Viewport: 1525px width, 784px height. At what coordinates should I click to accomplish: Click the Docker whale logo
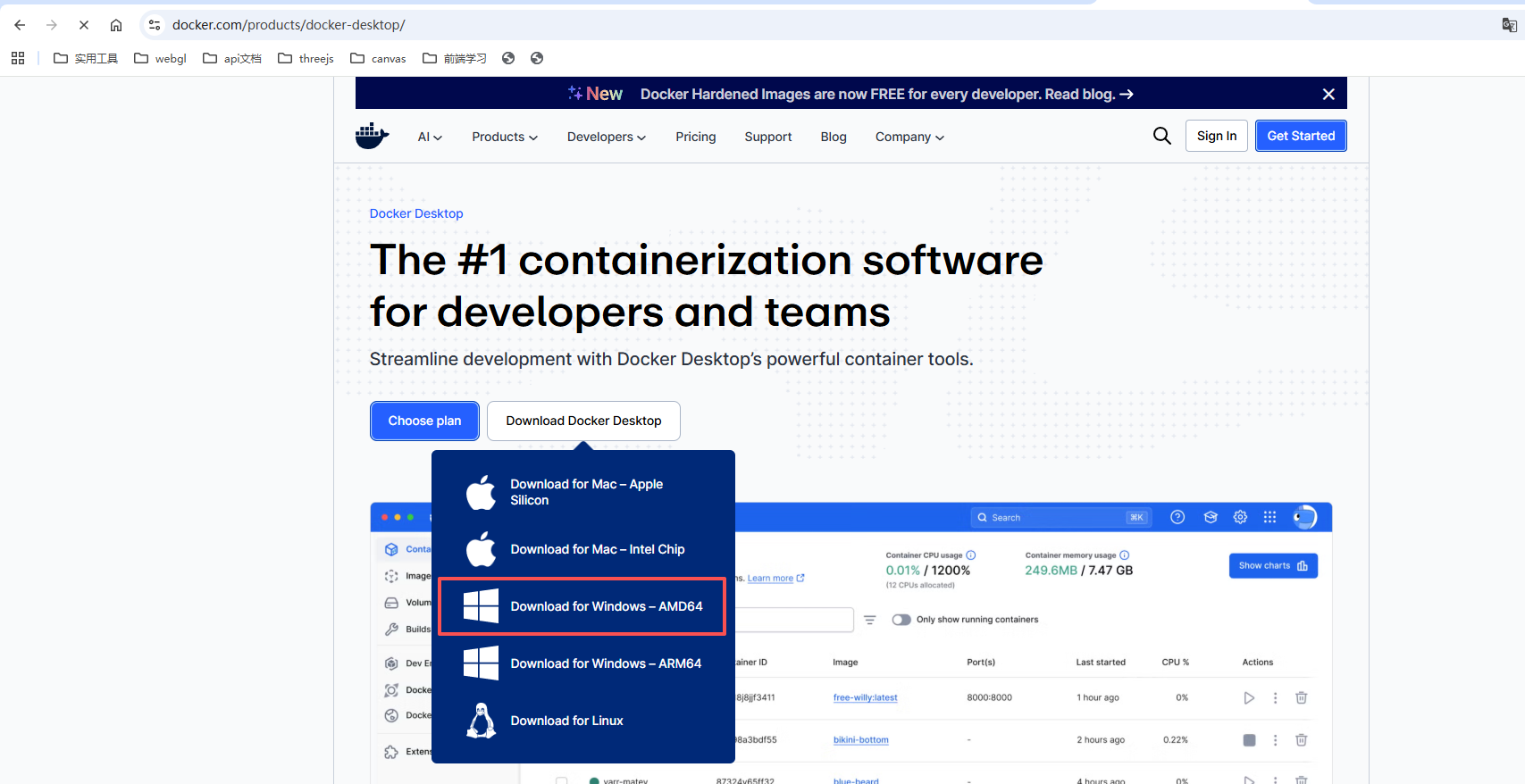coord(372,136)
